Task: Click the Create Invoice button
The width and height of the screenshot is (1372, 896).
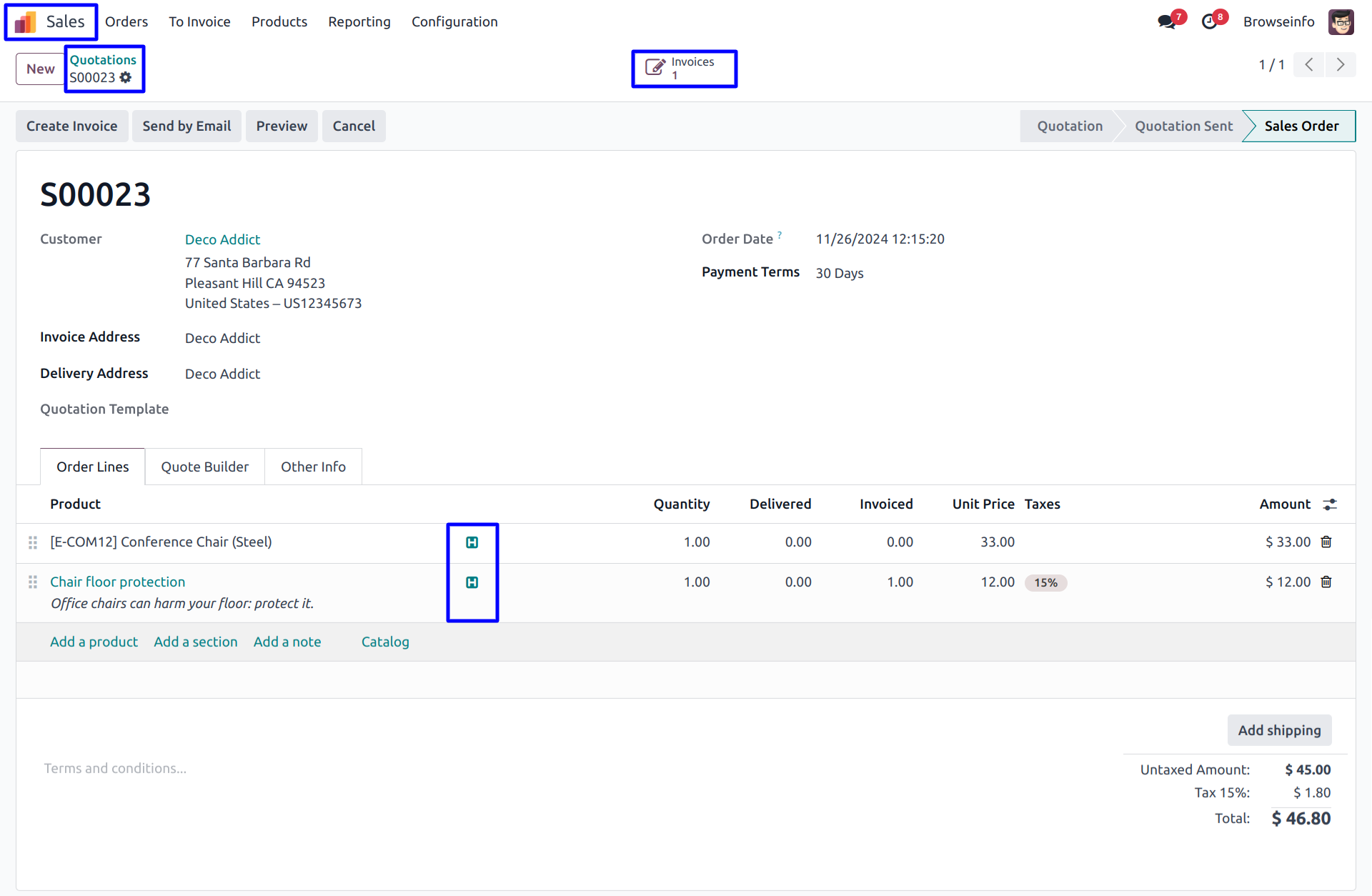Action: pyautogui.click(x=71, y=126)
